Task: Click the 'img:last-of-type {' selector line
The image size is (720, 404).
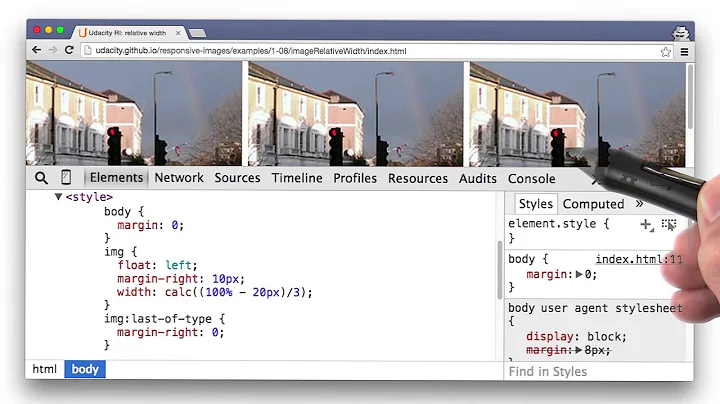Action: point(164,319)
